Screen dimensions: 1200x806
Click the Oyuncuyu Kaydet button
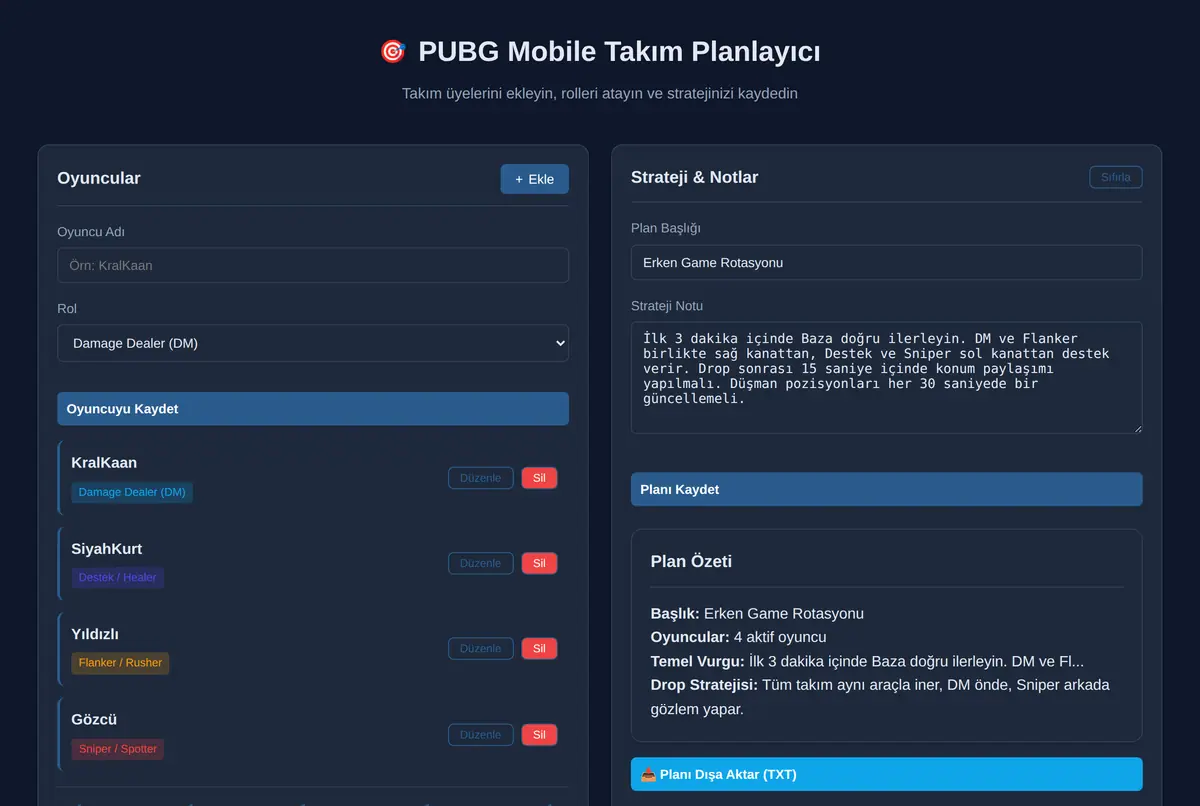pos(313,409)
